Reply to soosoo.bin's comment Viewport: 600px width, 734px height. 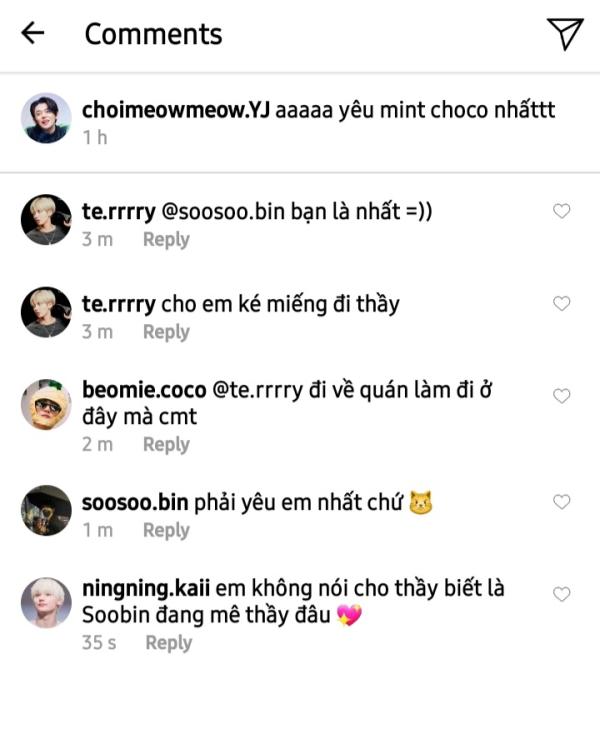166,530
